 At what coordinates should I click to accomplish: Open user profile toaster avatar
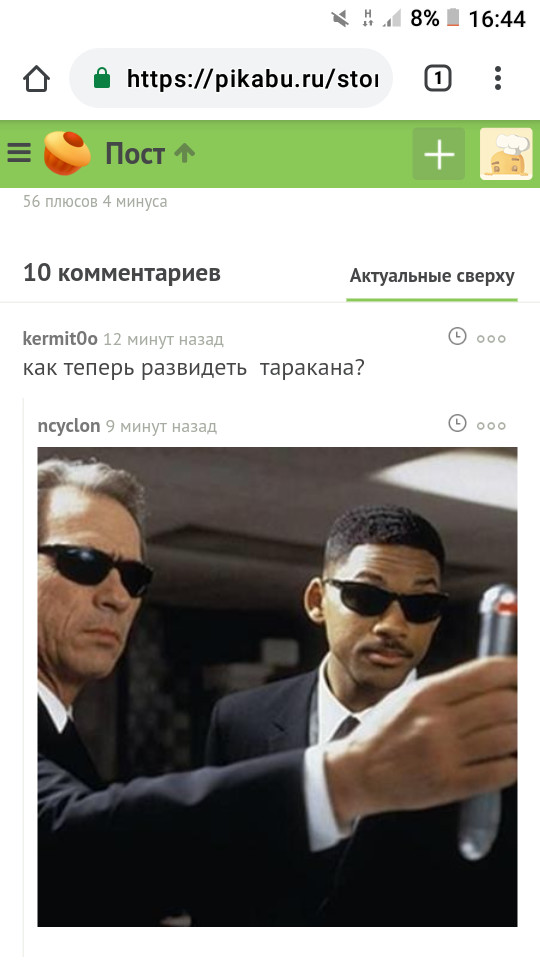click(x=506, y=154)
